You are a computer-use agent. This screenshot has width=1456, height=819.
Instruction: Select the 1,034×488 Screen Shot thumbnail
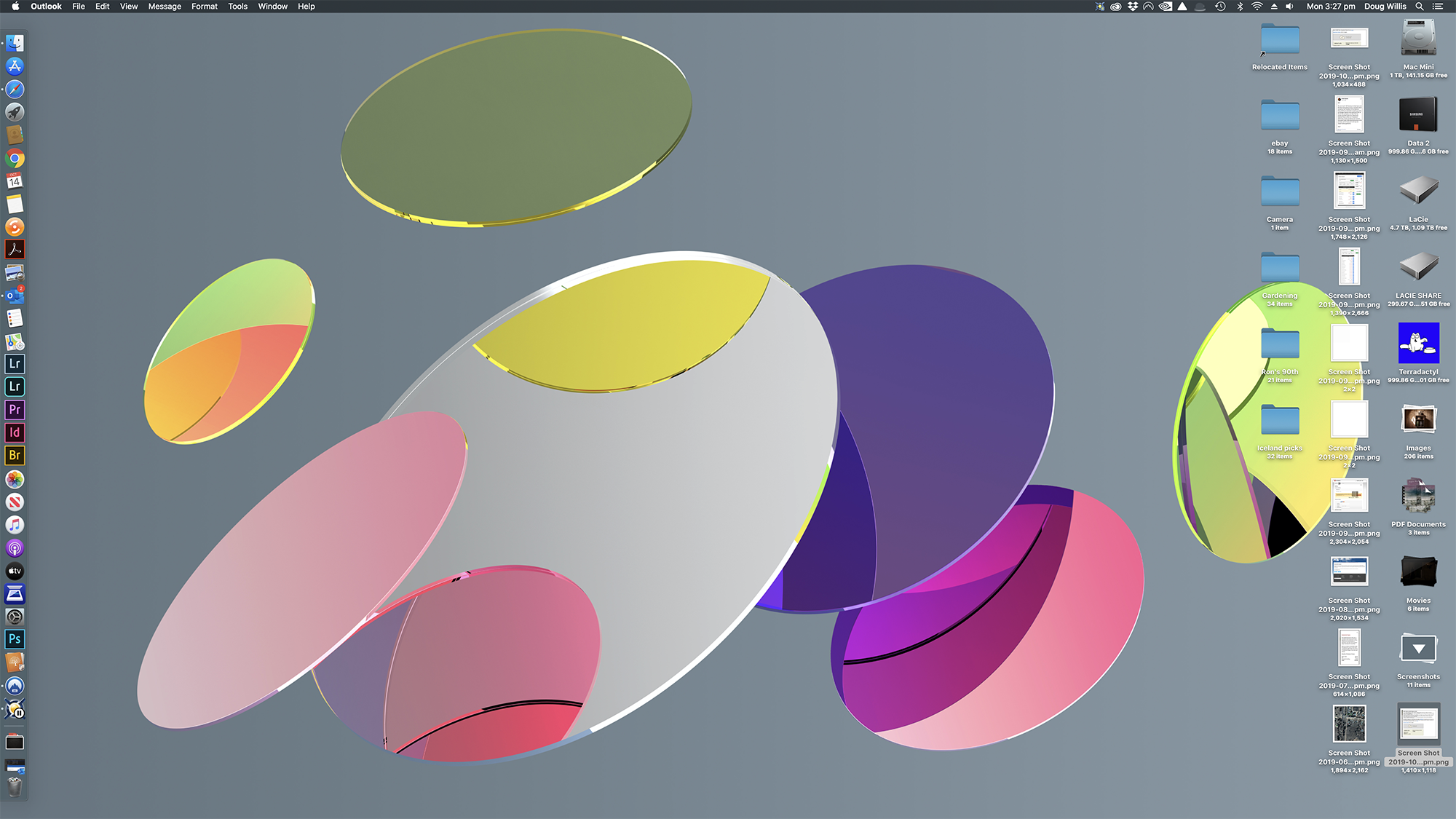[x=1349, y=39]
